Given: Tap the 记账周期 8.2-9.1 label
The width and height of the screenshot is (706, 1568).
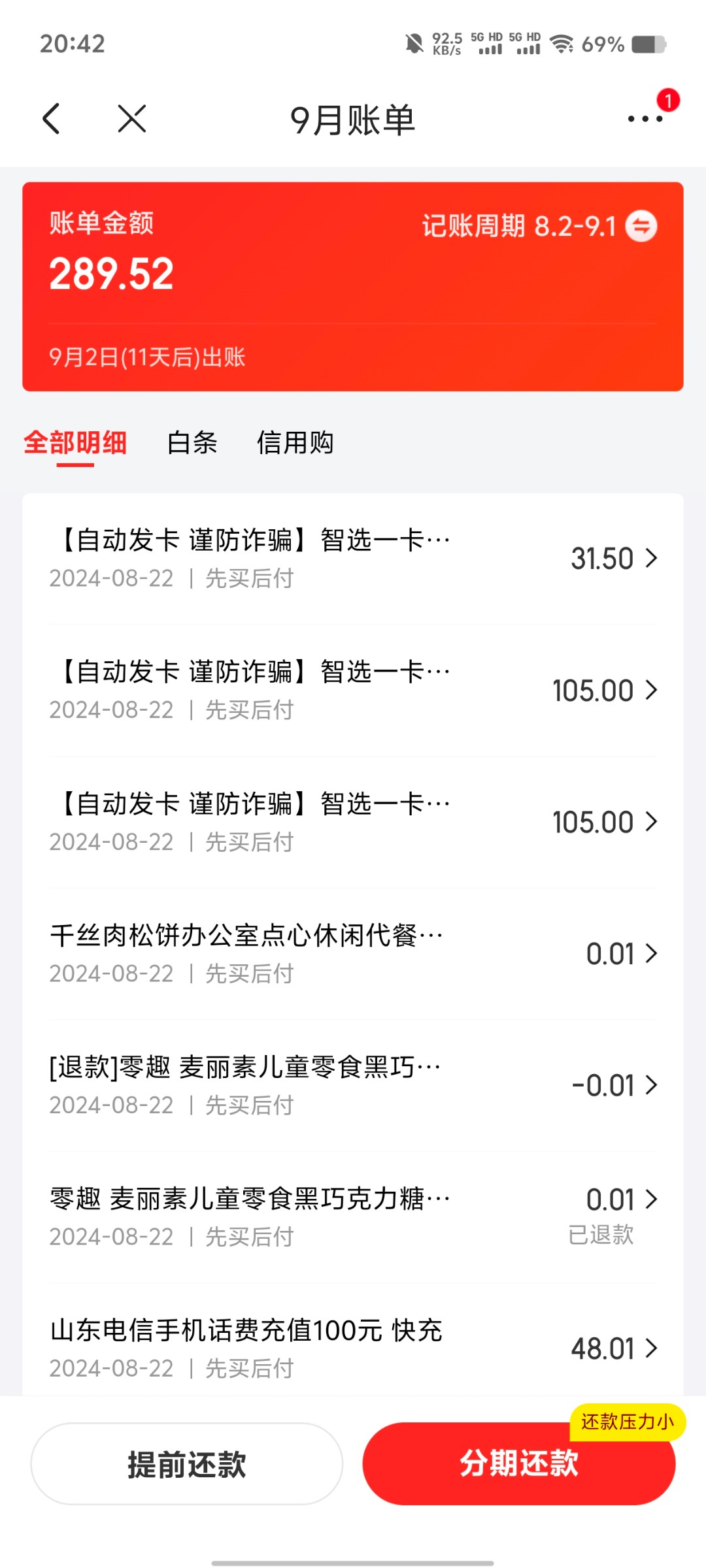Looking at the screenshot, I should click(519, 226).
